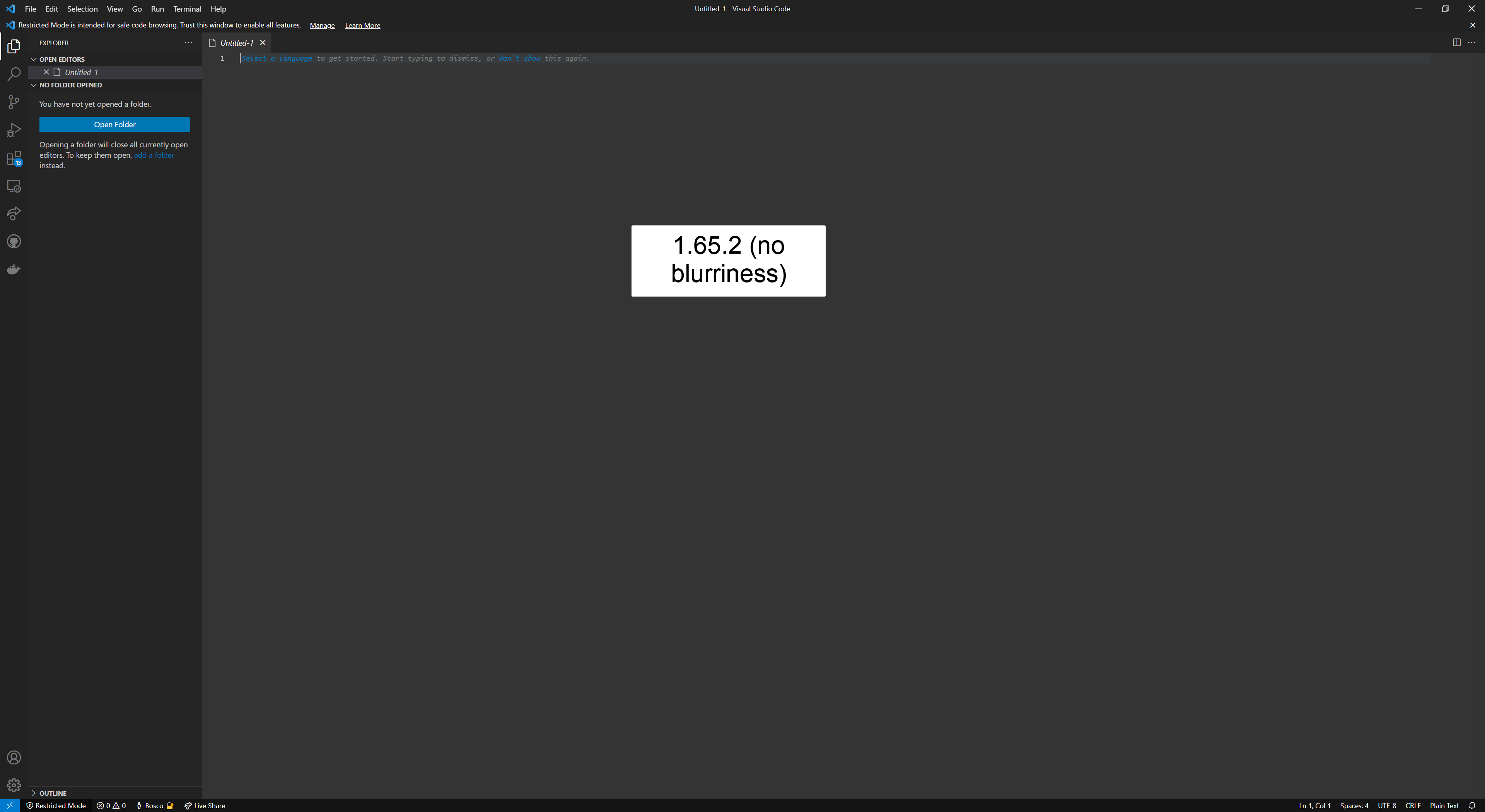Open the Remote Explorer sidebar icon
Image resolution: width=1485 pixels, height=812 pixels.
click(x=14, y=186)
